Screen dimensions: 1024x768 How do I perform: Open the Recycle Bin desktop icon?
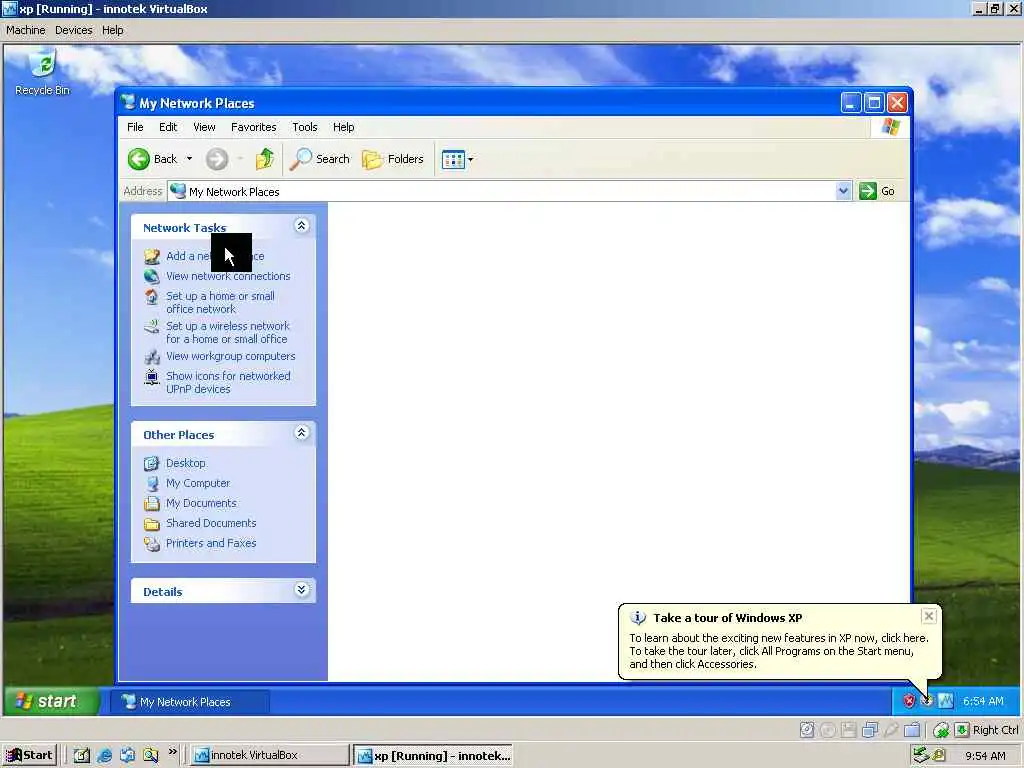42,73
